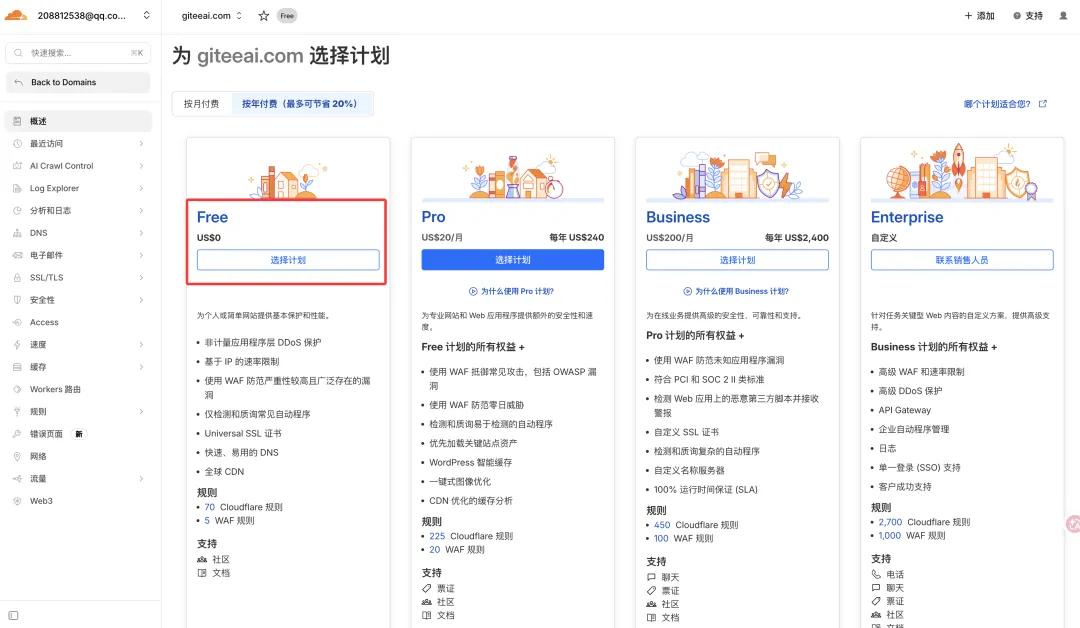
Task: Expand the 安全性 submenu chevron
Action: tap(141, 300)
